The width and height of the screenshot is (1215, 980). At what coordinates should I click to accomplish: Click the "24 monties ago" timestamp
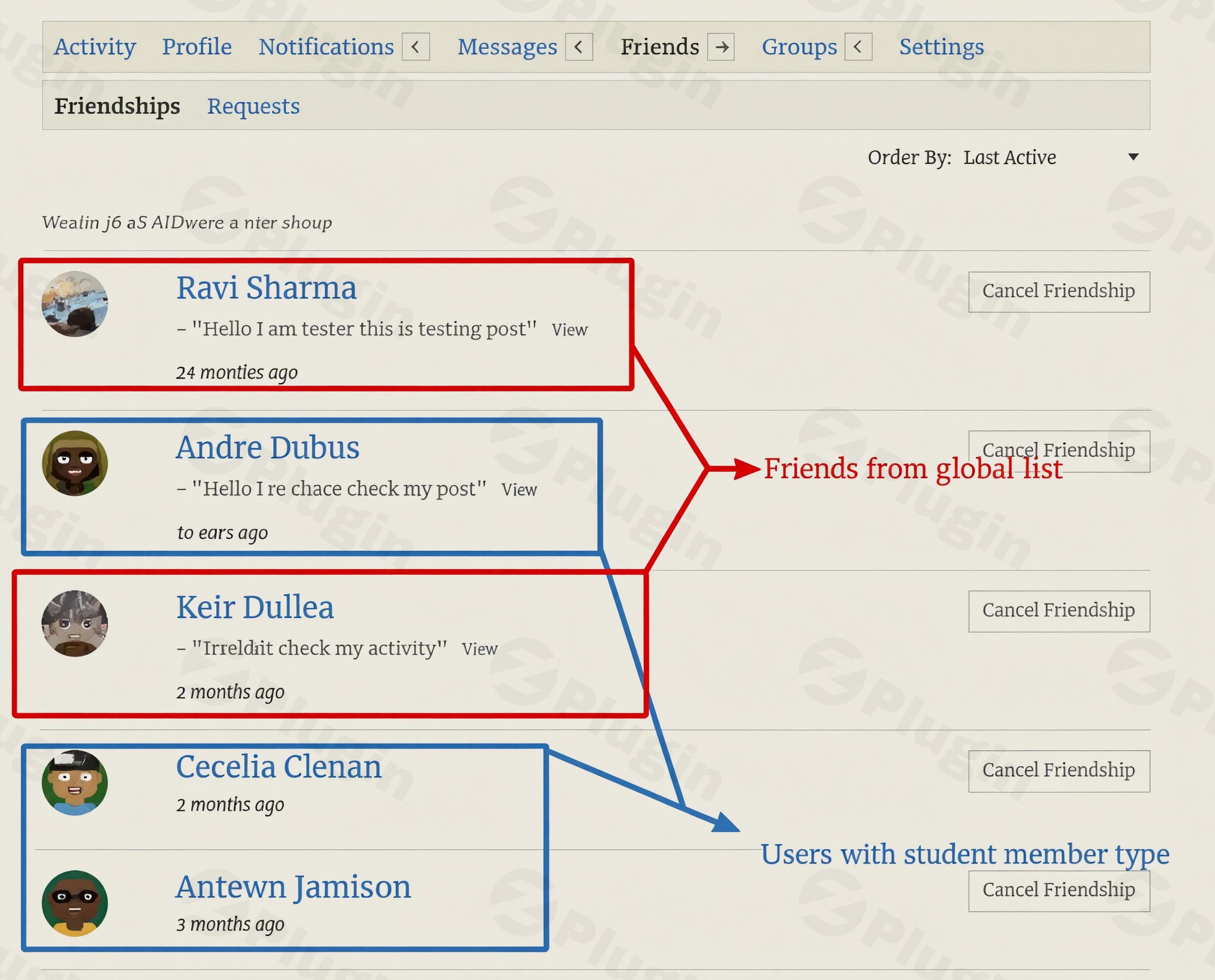click(x=237, y=372)
